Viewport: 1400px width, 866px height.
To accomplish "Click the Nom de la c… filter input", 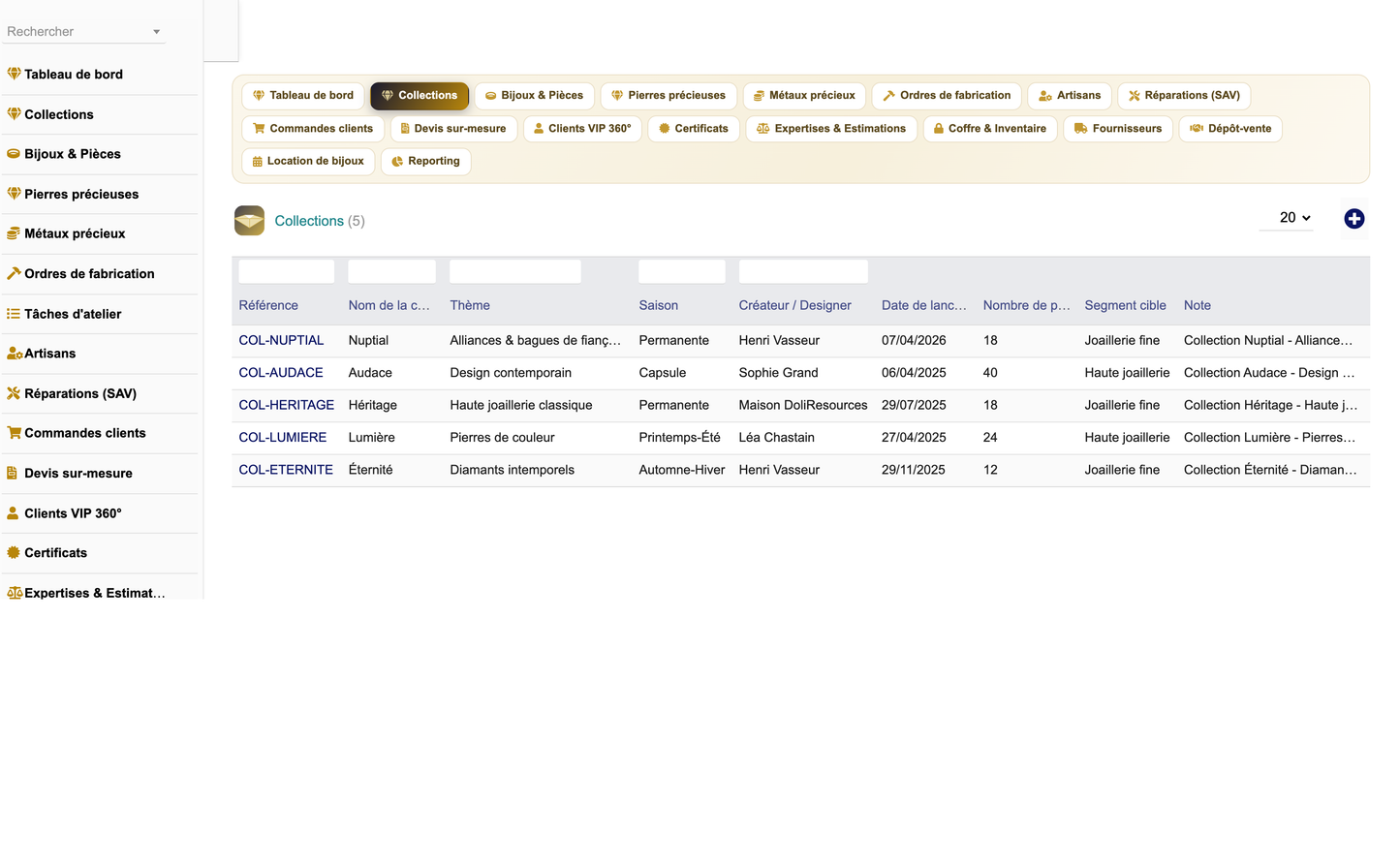I will pos(391,272).
